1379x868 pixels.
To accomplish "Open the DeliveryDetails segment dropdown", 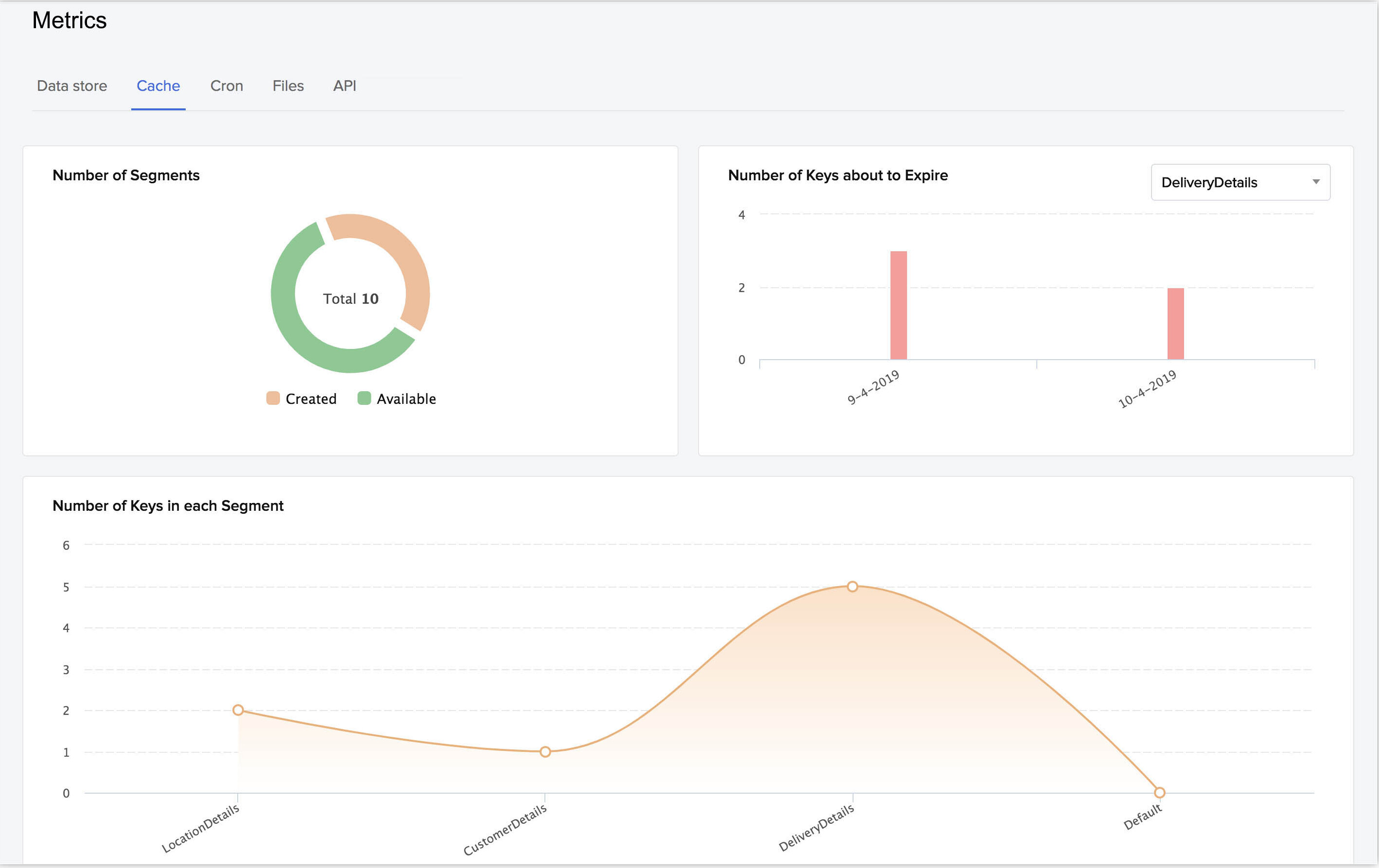I will coord(1240,182).
